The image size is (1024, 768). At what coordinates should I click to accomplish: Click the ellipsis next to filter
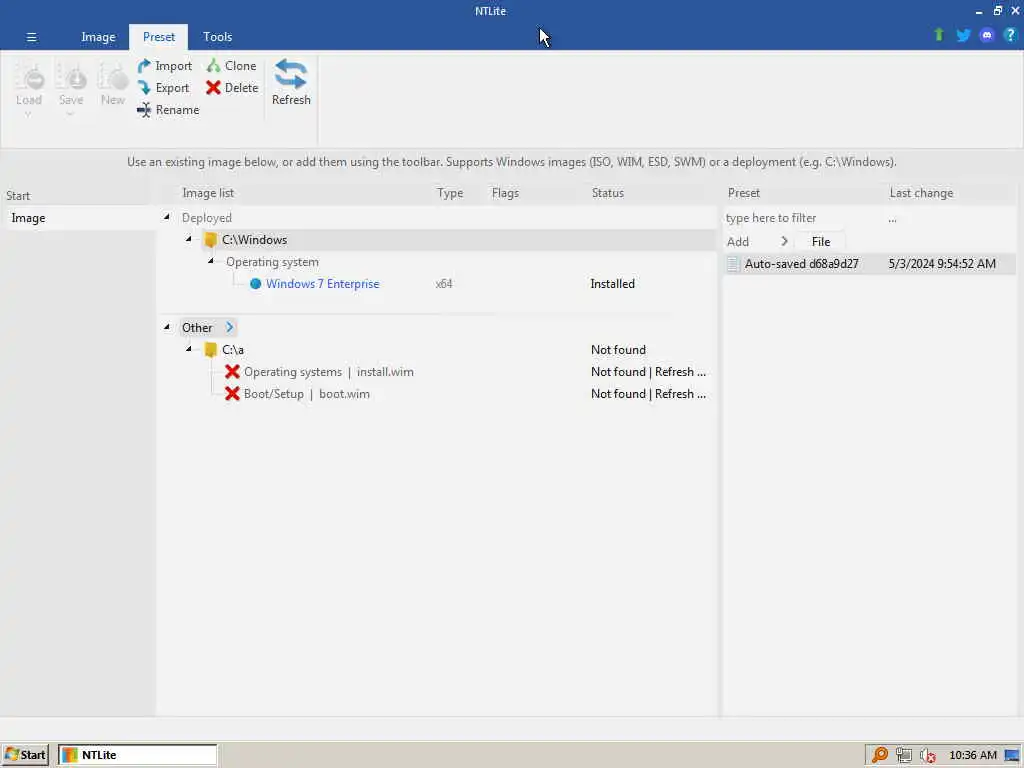892,219
